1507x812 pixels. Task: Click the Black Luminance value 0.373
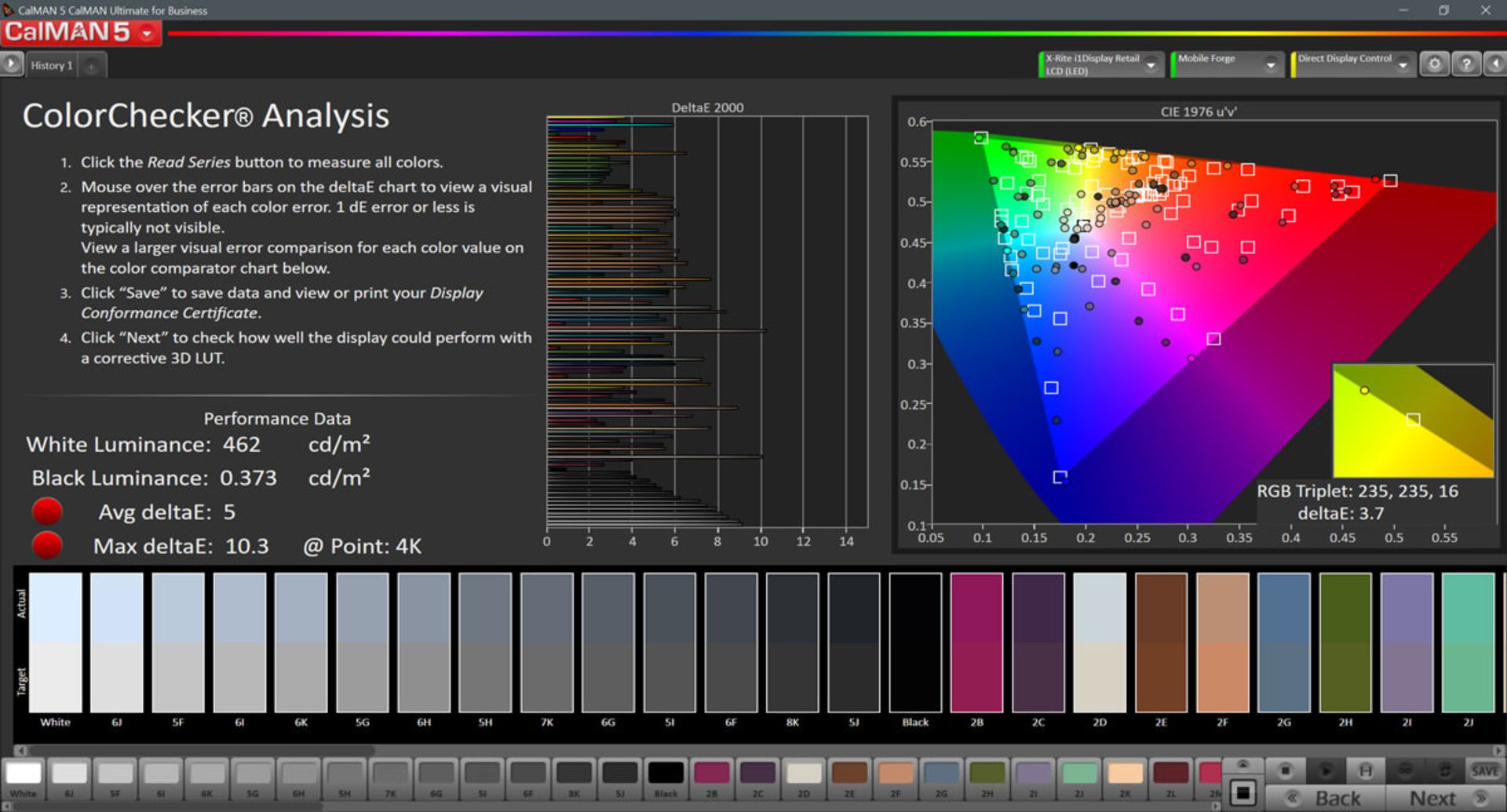248,478
